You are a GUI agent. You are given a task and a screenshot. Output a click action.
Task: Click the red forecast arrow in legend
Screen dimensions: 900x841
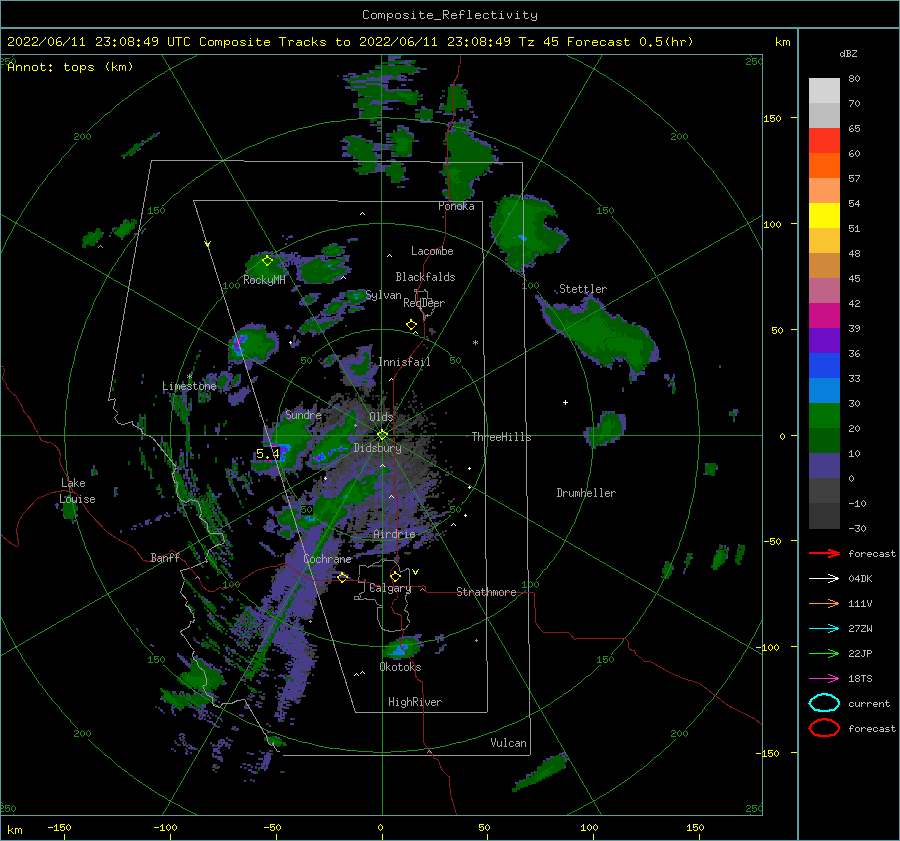pyautogui.click(x=824, y=553)
